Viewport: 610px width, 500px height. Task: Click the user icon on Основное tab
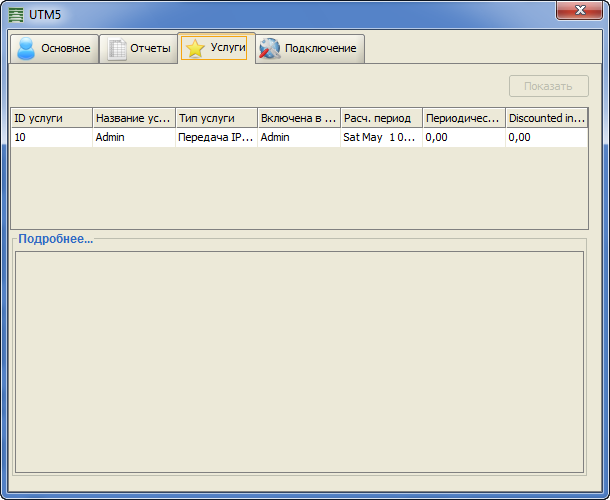[26, 49]
